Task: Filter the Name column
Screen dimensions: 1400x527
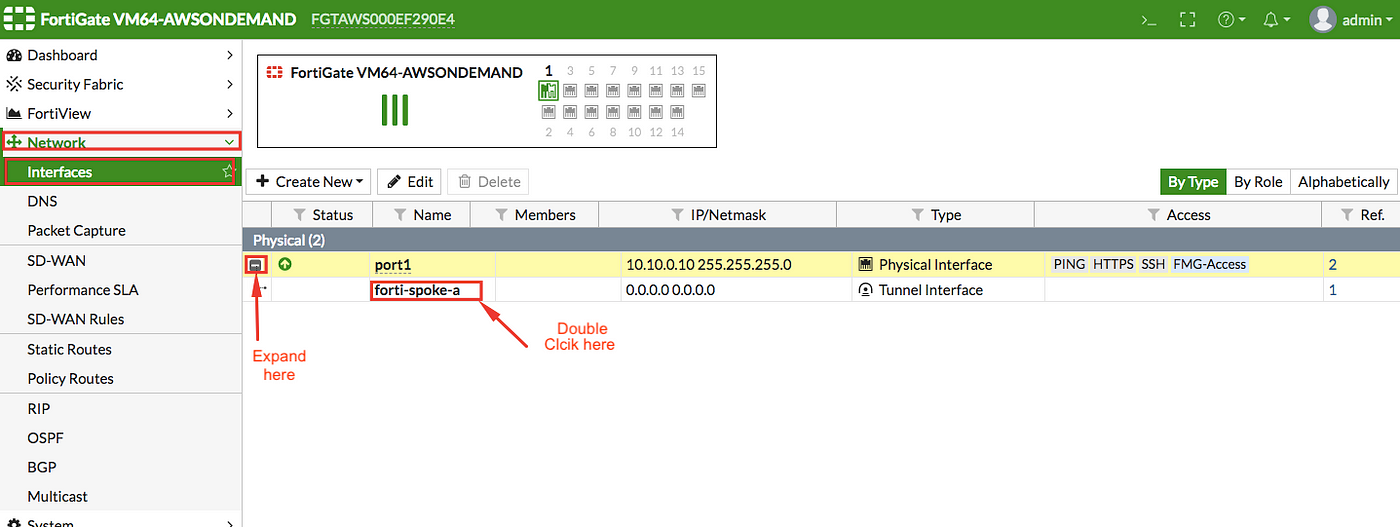Action: 400,214
